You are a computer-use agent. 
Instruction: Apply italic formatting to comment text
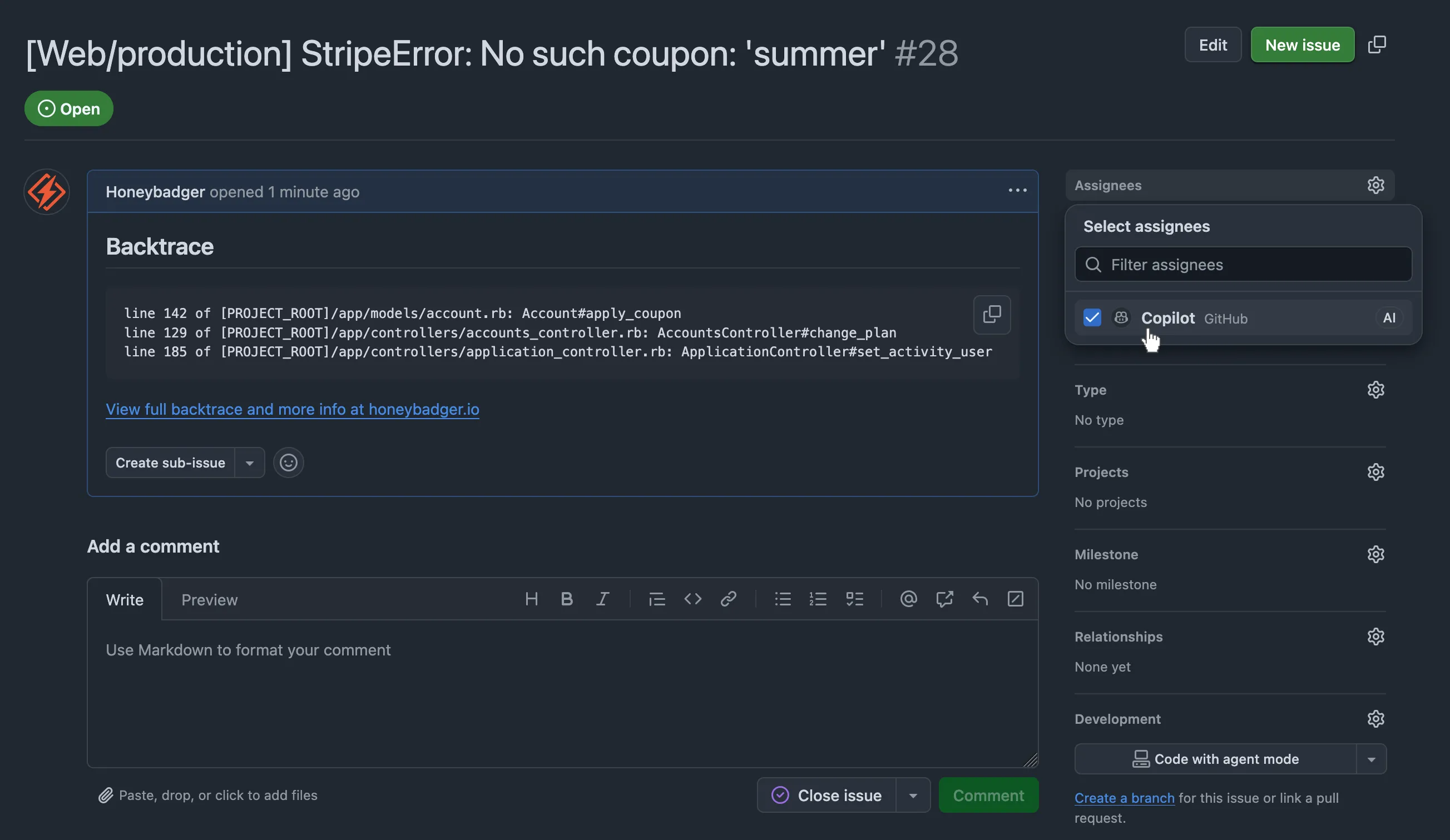[x=602, y=599]
